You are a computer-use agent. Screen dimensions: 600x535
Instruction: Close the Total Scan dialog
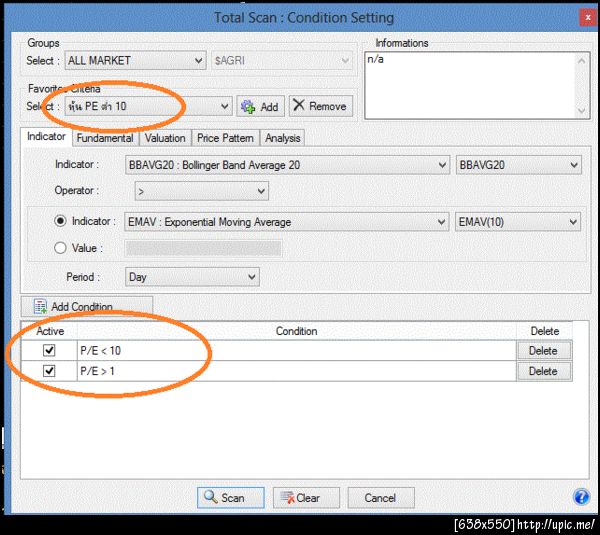588,18
